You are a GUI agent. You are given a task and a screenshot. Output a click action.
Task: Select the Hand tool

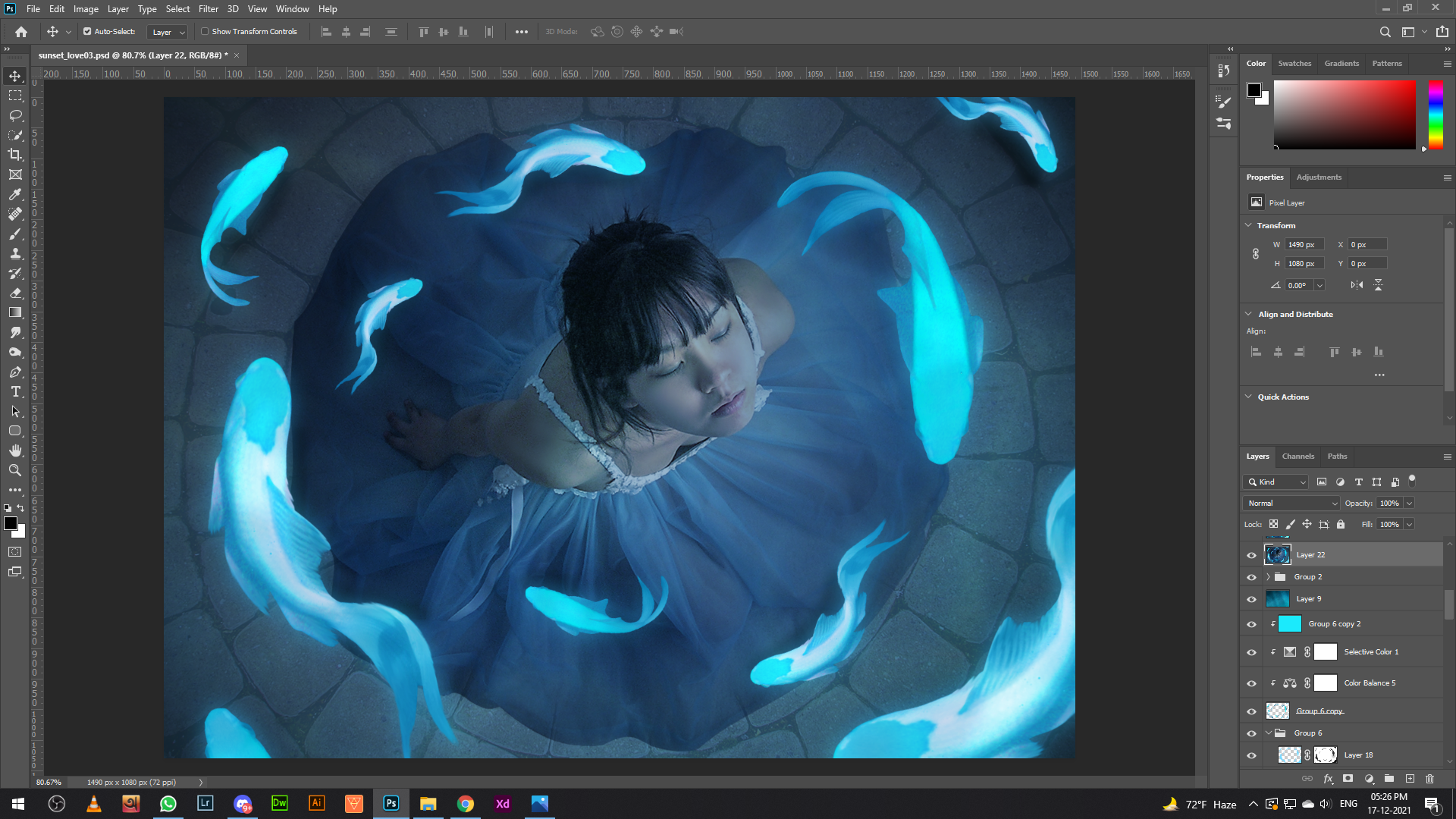coord(15,450)
